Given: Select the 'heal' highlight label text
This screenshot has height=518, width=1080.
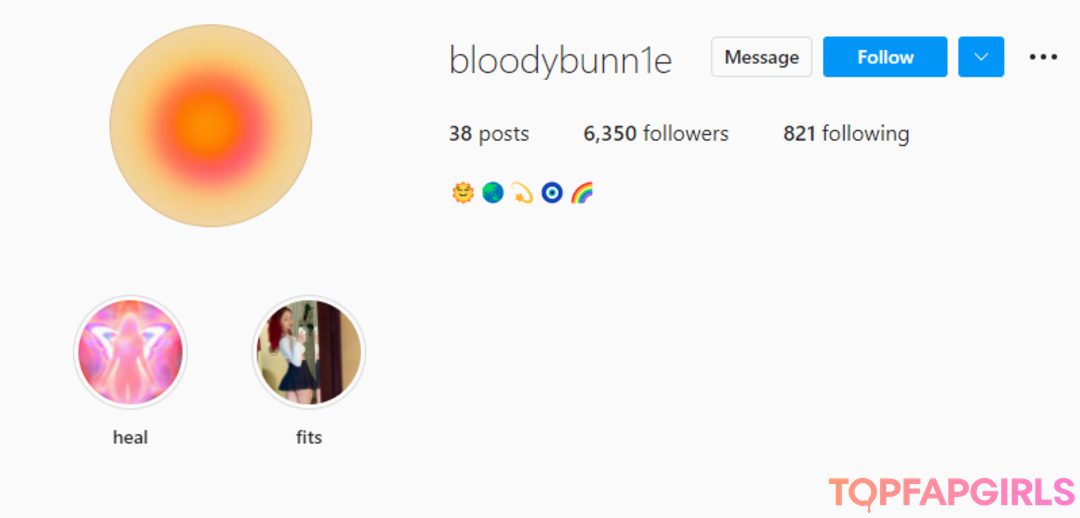Looking at the screenshot, I should (x=130, y=437).
